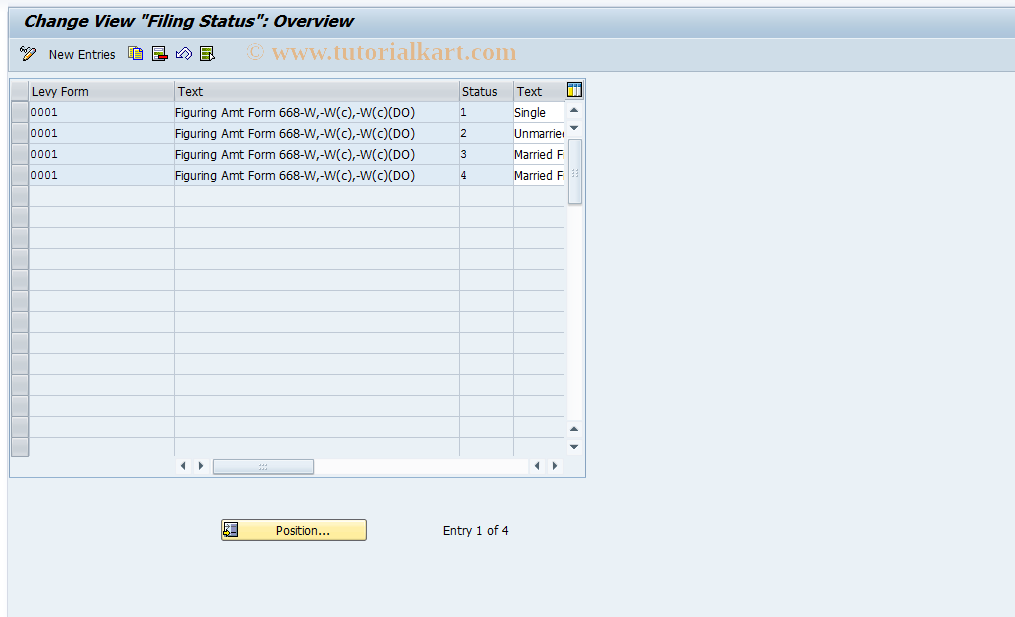The height and width of the screenshot is (617, 1015).
Task: Click Status value 2 cell
Action: pyautogui.click(x=486, y=133)
